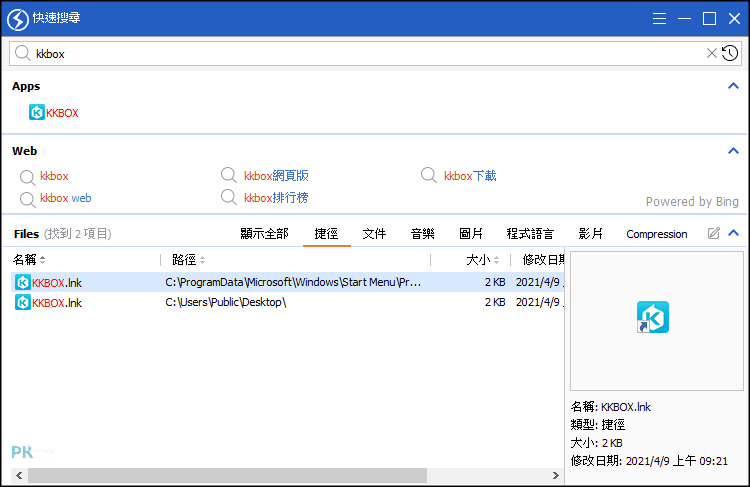750x487 pixels.
Task: Click magnifier icon beside kkbox排行榜
Action: tap(229, 197)
